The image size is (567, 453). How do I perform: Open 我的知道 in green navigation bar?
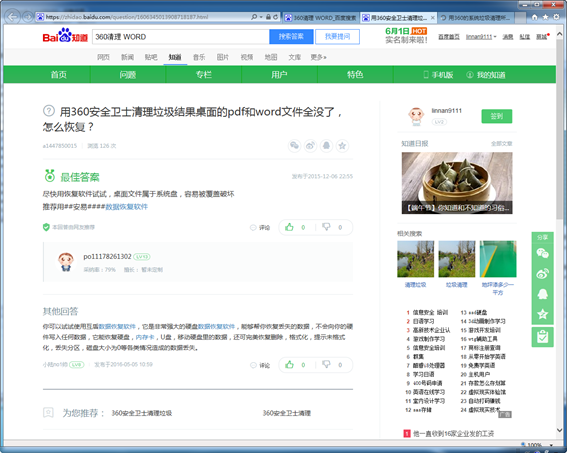(486, 75)
